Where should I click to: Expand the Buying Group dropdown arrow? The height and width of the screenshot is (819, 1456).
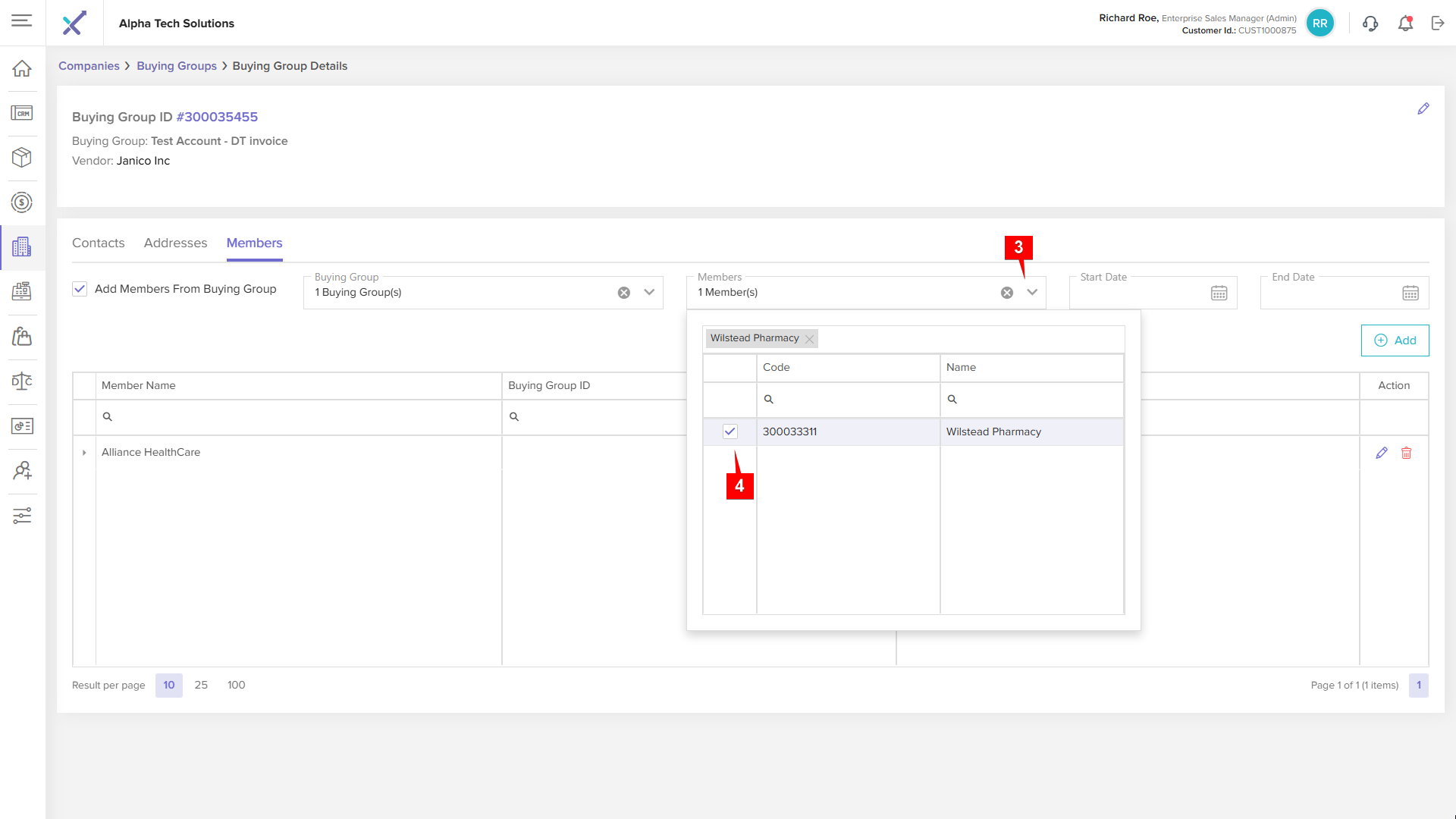(x=649, y=293)
